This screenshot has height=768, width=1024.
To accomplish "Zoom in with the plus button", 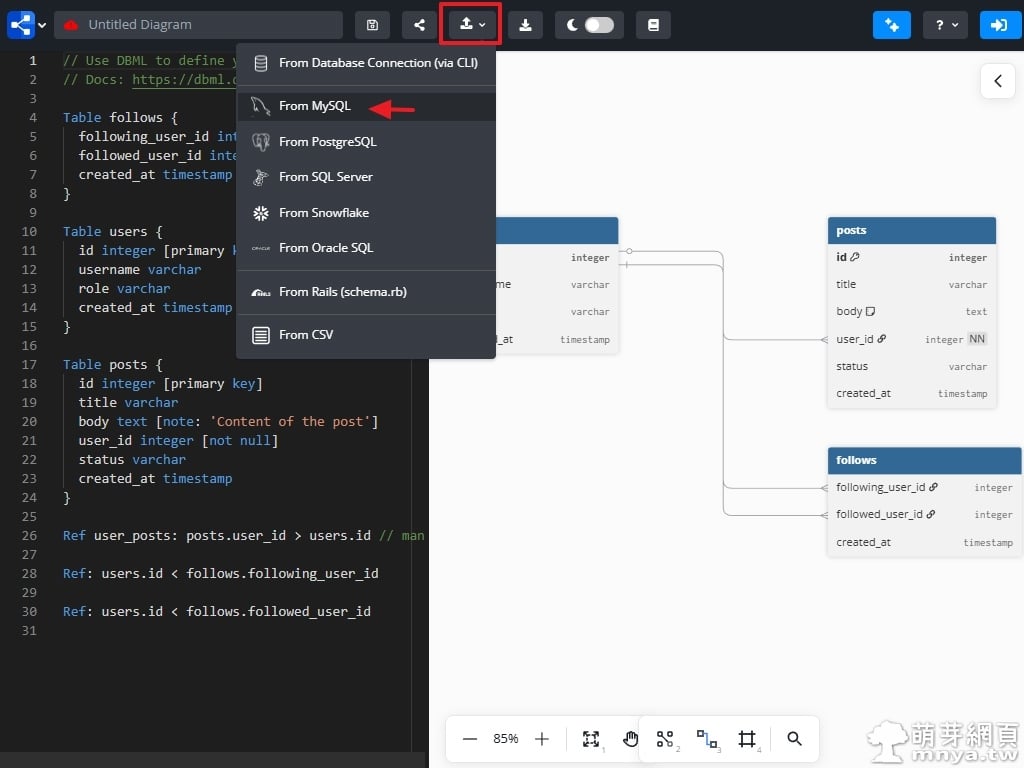I will [542, 739].
